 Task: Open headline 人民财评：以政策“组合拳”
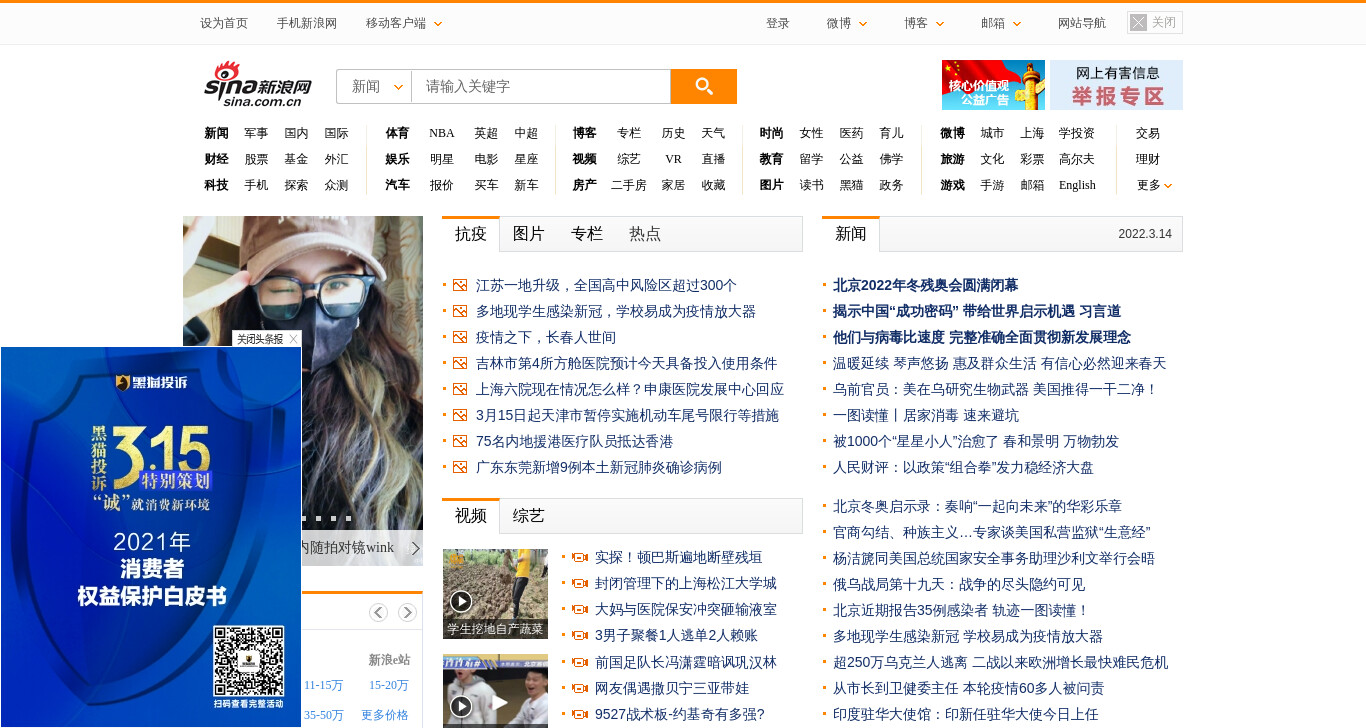(x=963, y=467)
